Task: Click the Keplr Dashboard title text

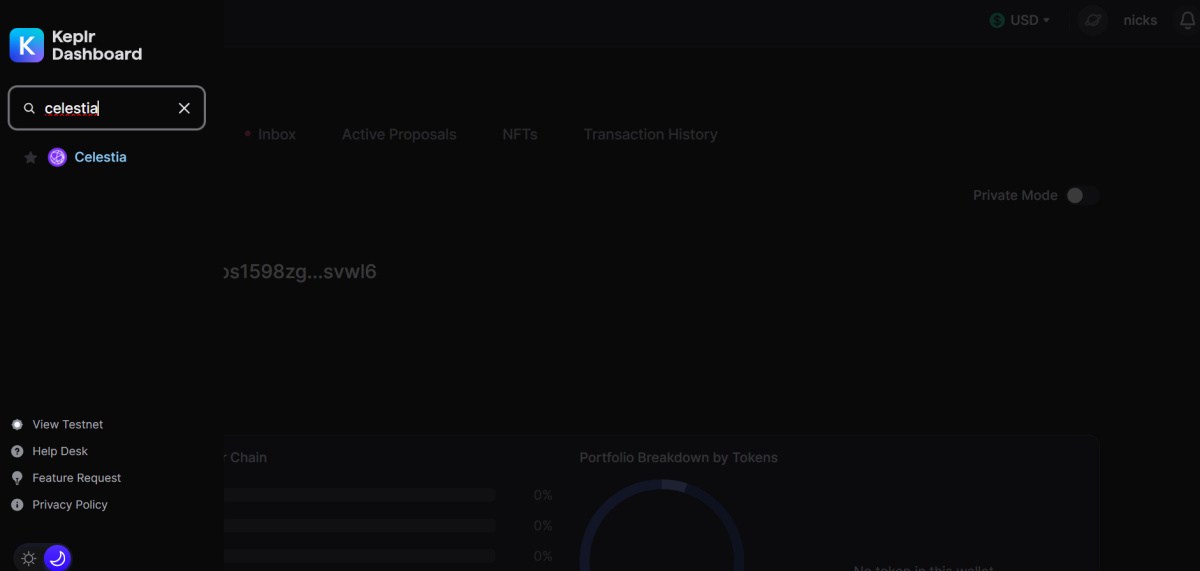Action: pyautogui.click(x=97, y=45)
